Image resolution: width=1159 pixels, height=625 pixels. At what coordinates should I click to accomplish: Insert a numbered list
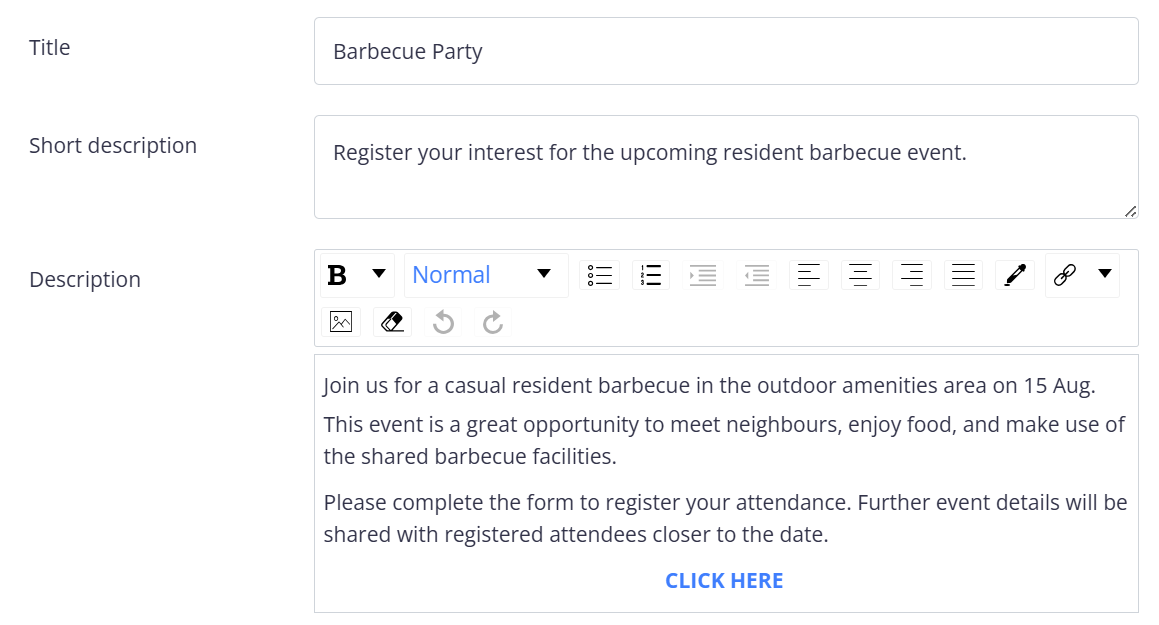650,276
